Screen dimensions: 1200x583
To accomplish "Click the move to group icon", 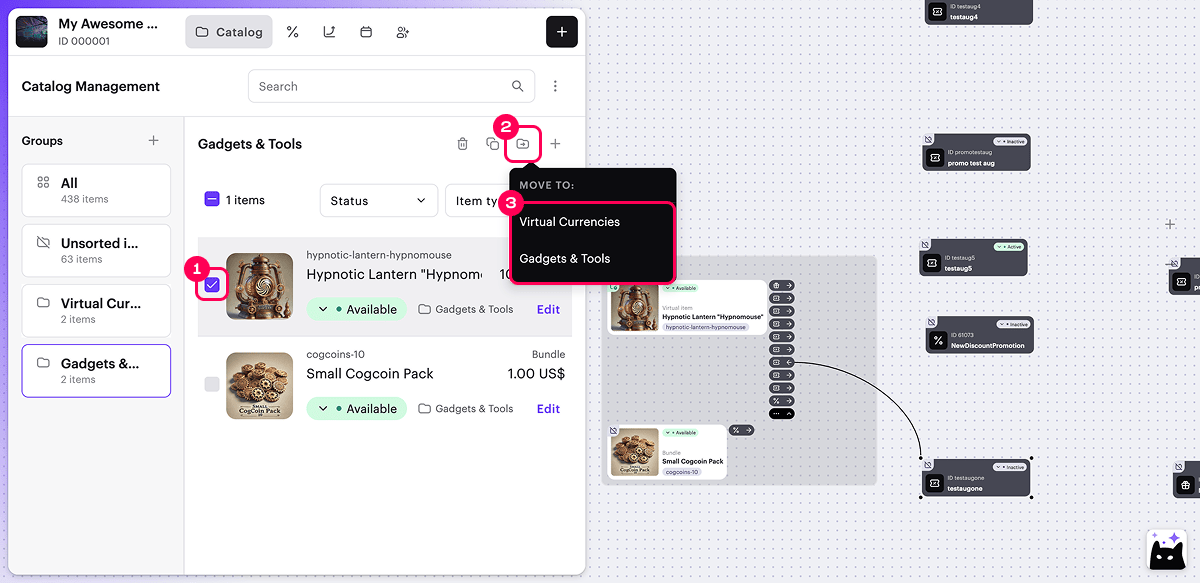I will pos(523,144).
